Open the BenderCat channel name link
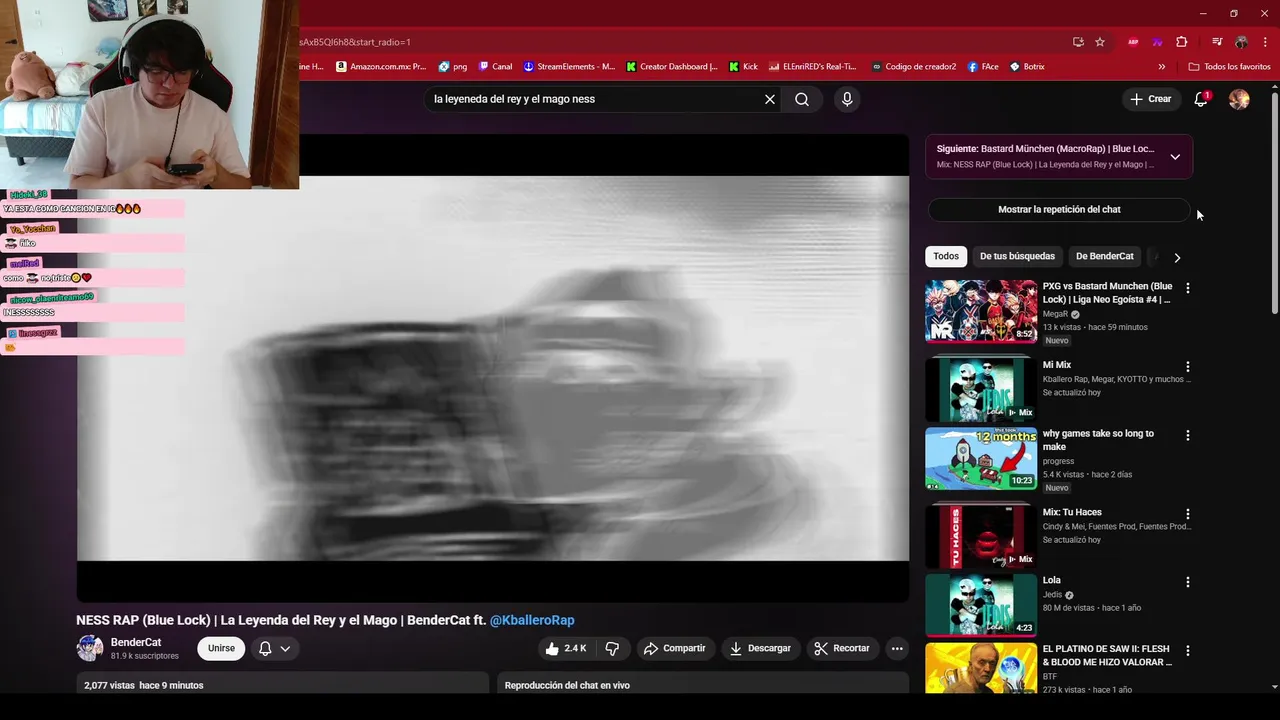The image size is (1280, 720). coord(136,642)
